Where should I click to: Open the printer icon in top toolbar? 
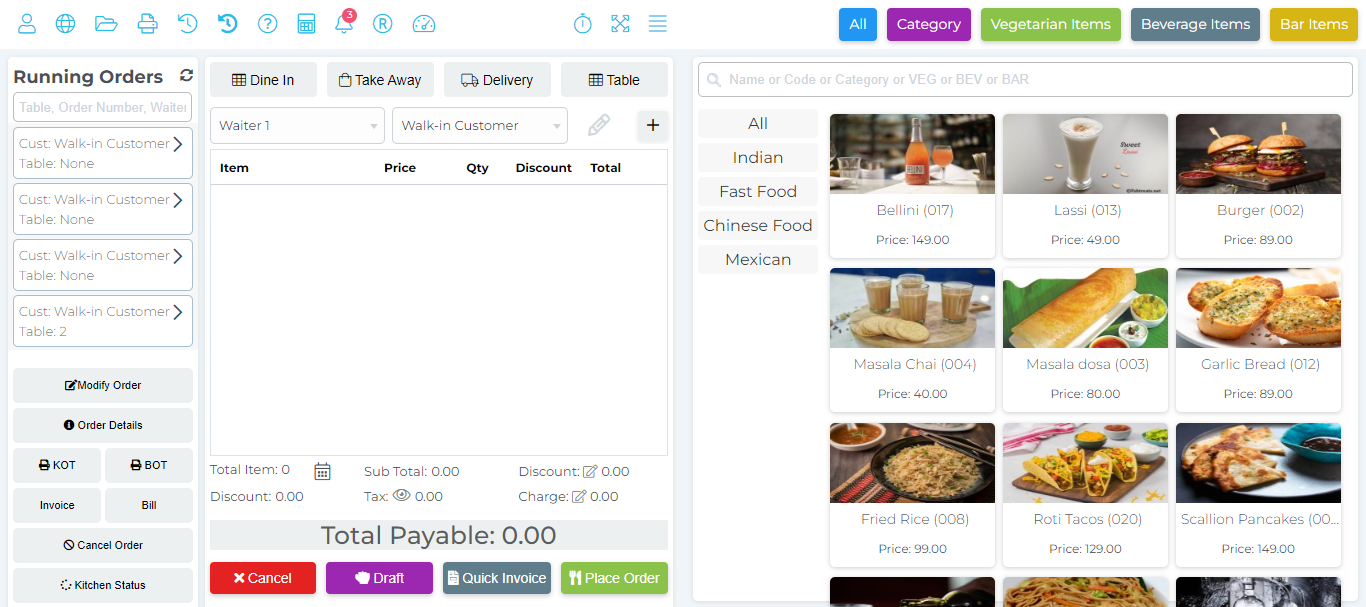pos(147,24)
